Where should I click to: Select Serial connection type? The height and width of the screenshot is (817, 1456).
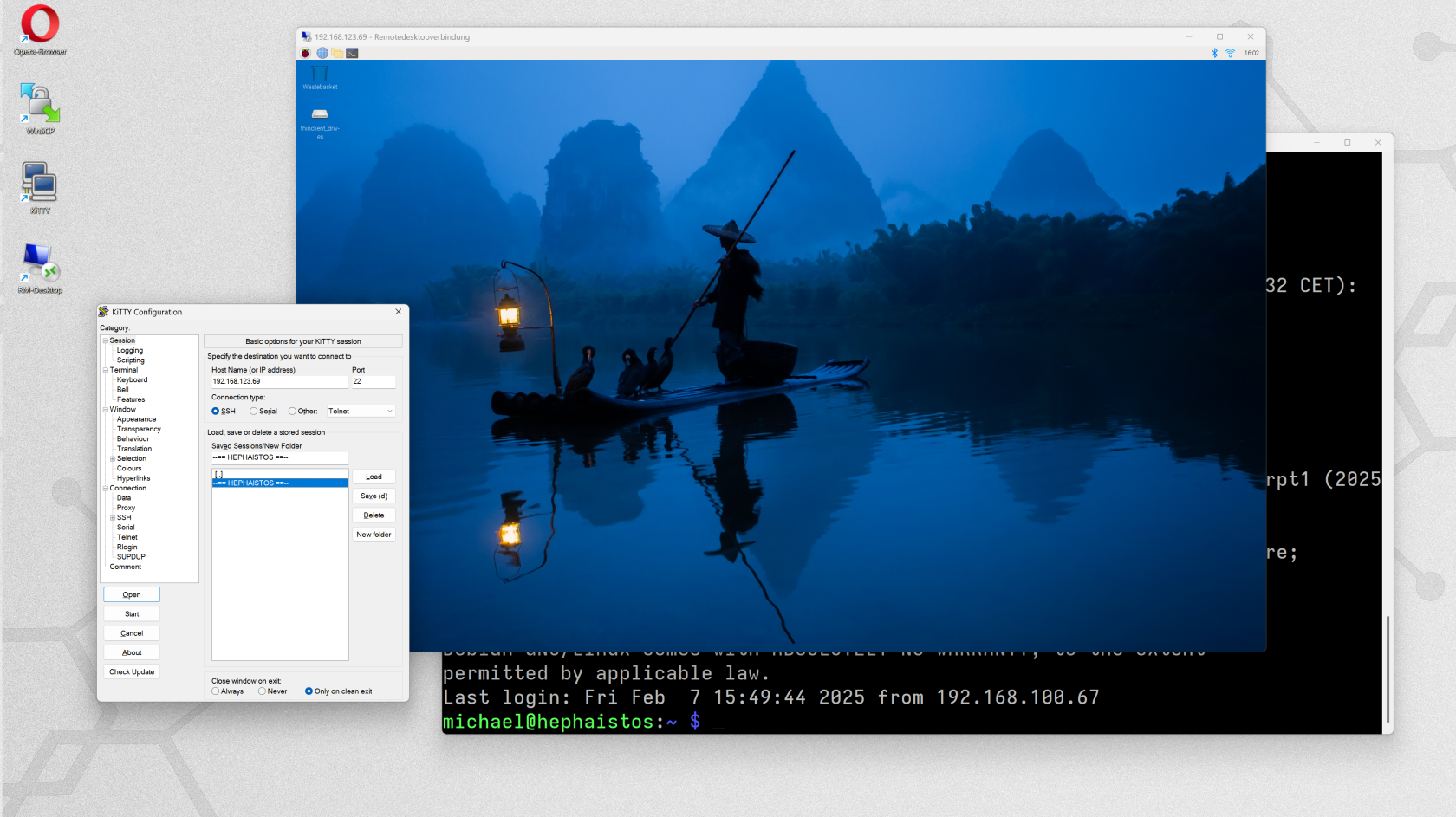coord(254,412)
